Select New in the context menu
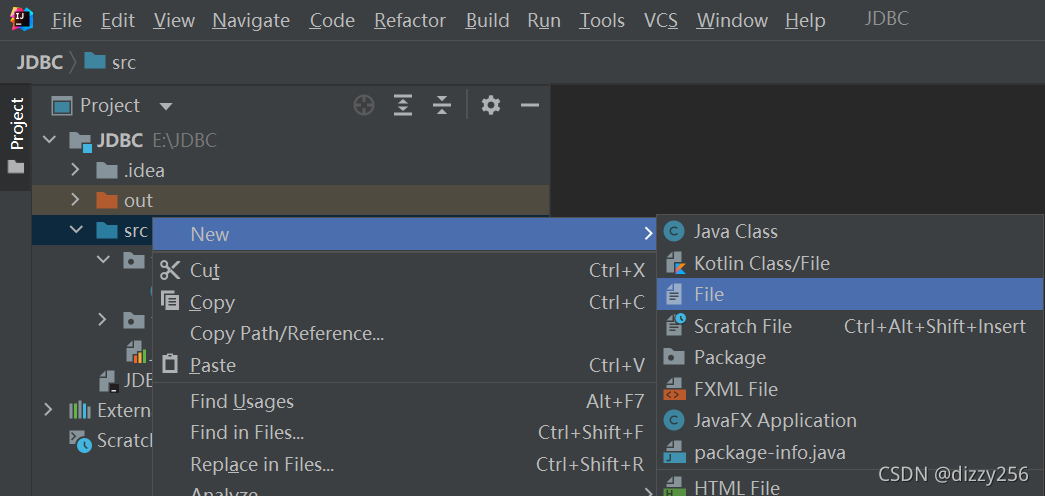1045x496 pixels. (404, 234)
